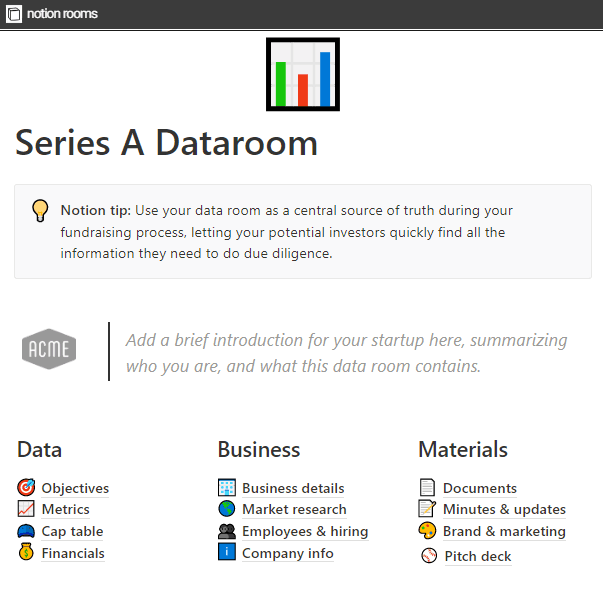Viewport: 603px width, 593px height.
Task: Click the Brand & marketing palette icon
Action: (x=427, y=530)
